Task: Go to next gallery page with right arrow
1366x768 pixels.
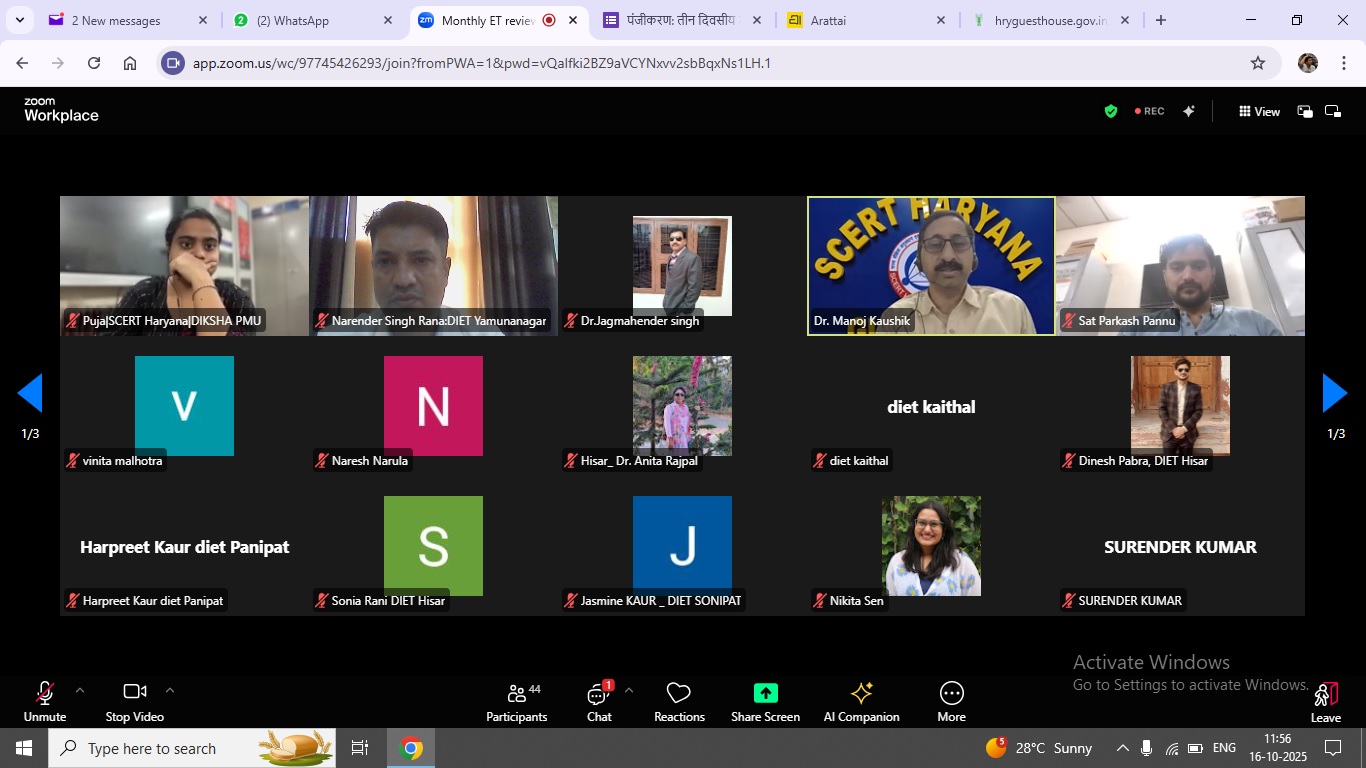Action: [x=1335, y=394]
